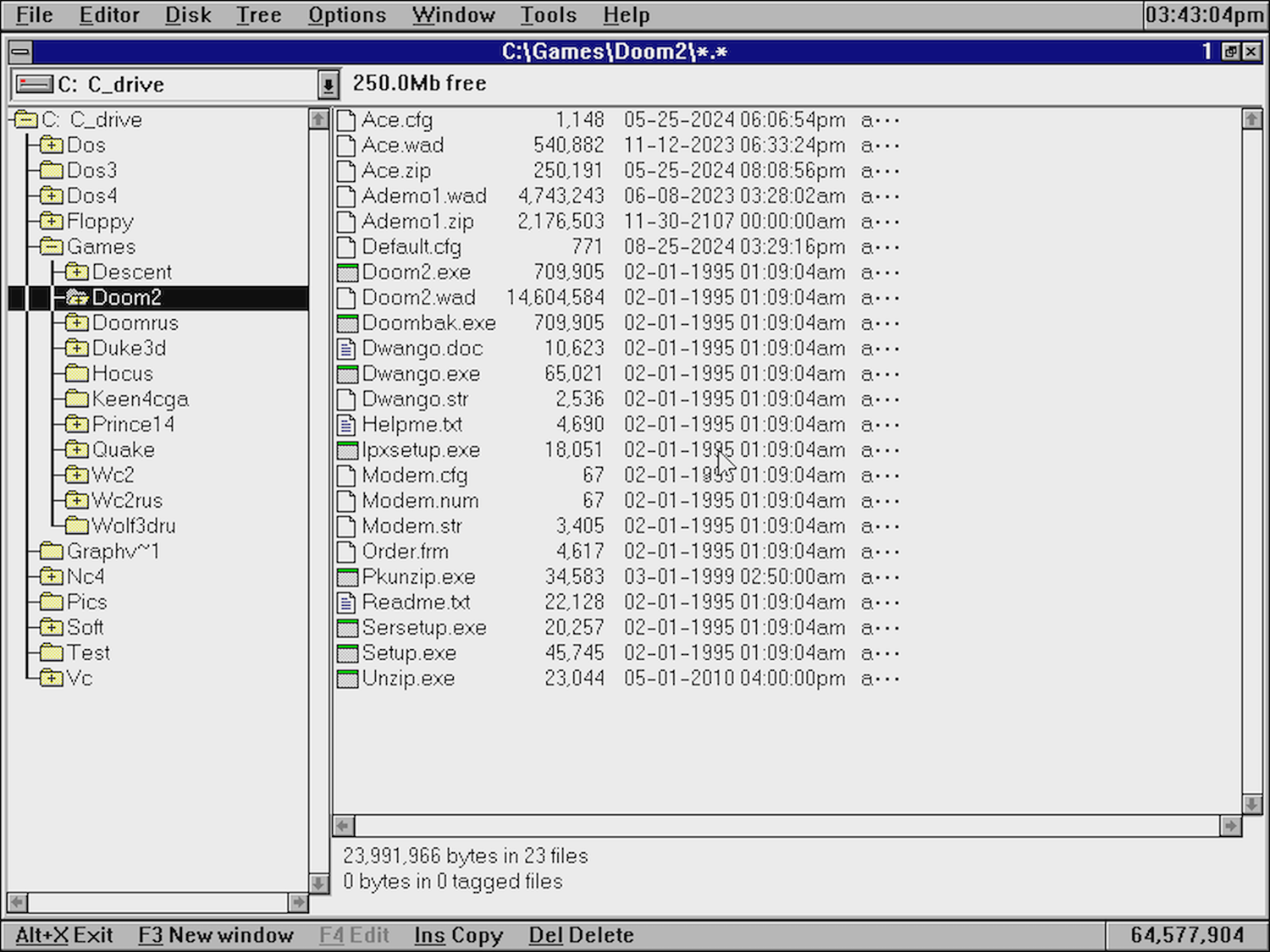This screenshot has width=1270, height=952.
Task: Expand the Wc2rus folder node
Action: [x=77, y=501]
